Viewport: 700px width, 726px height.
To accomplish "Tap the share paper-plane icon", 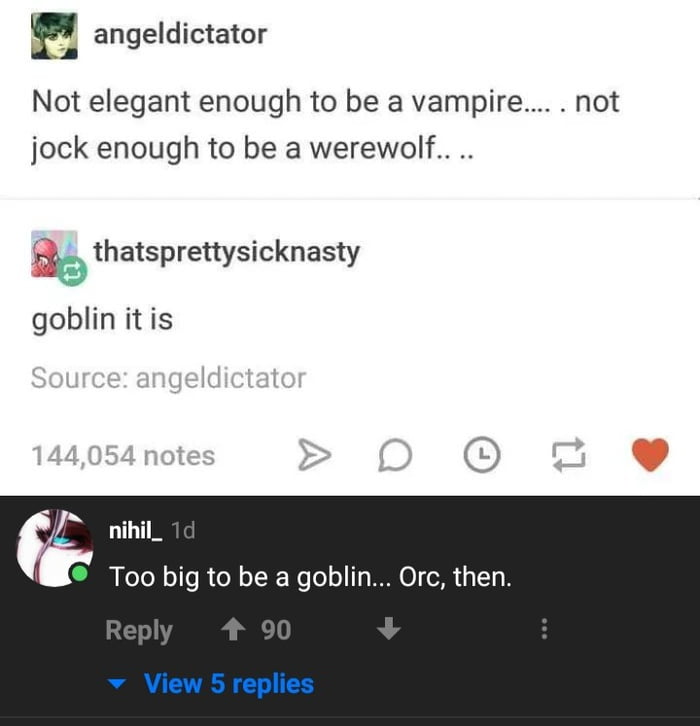I will tap(314, 455).
